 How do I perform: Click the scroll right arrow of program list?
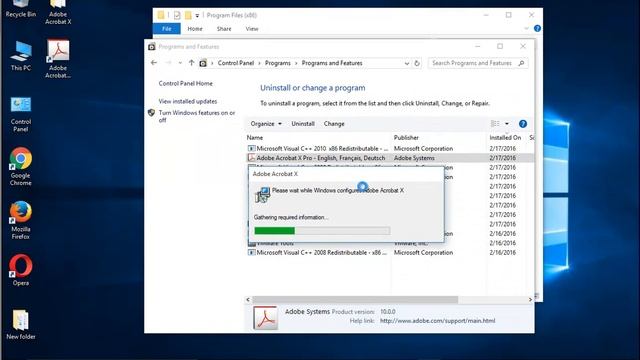[530, 300]
